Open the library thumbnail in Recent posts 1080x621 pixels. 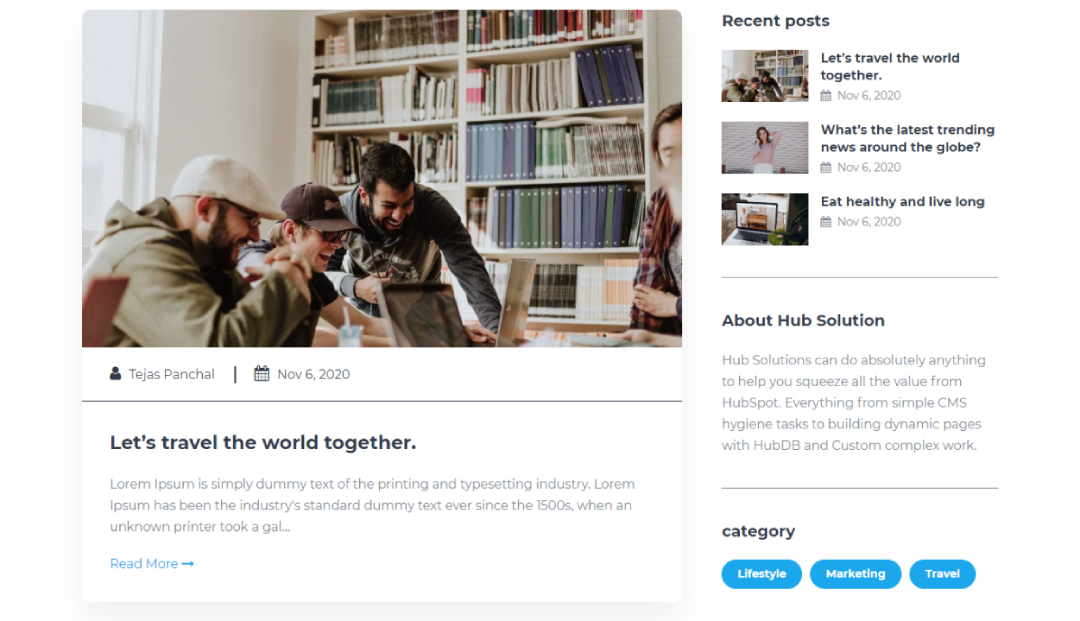pos(765,76)
